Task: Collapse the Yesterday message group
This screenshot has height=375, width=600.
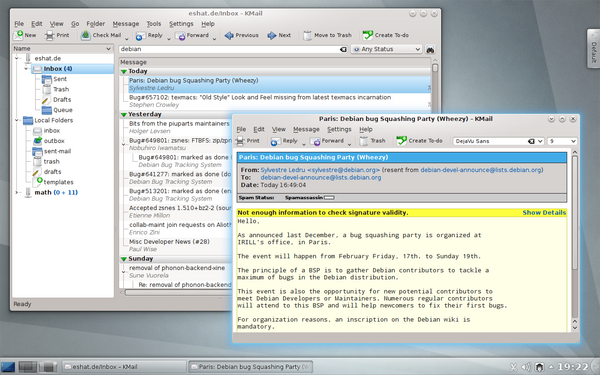Action: tap(124, 114)
